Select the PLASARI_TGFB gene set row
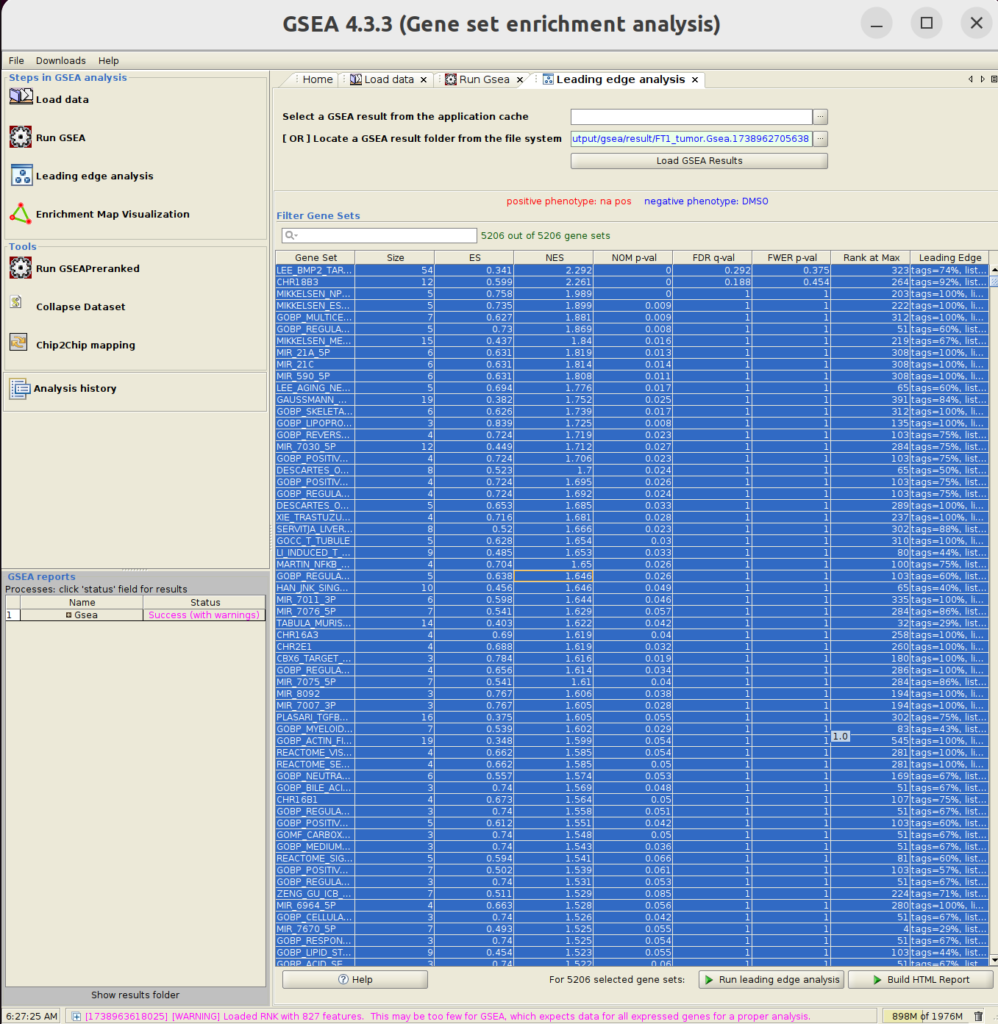The height and width of the screenshot is (1024, 998). tap(632, 717)
